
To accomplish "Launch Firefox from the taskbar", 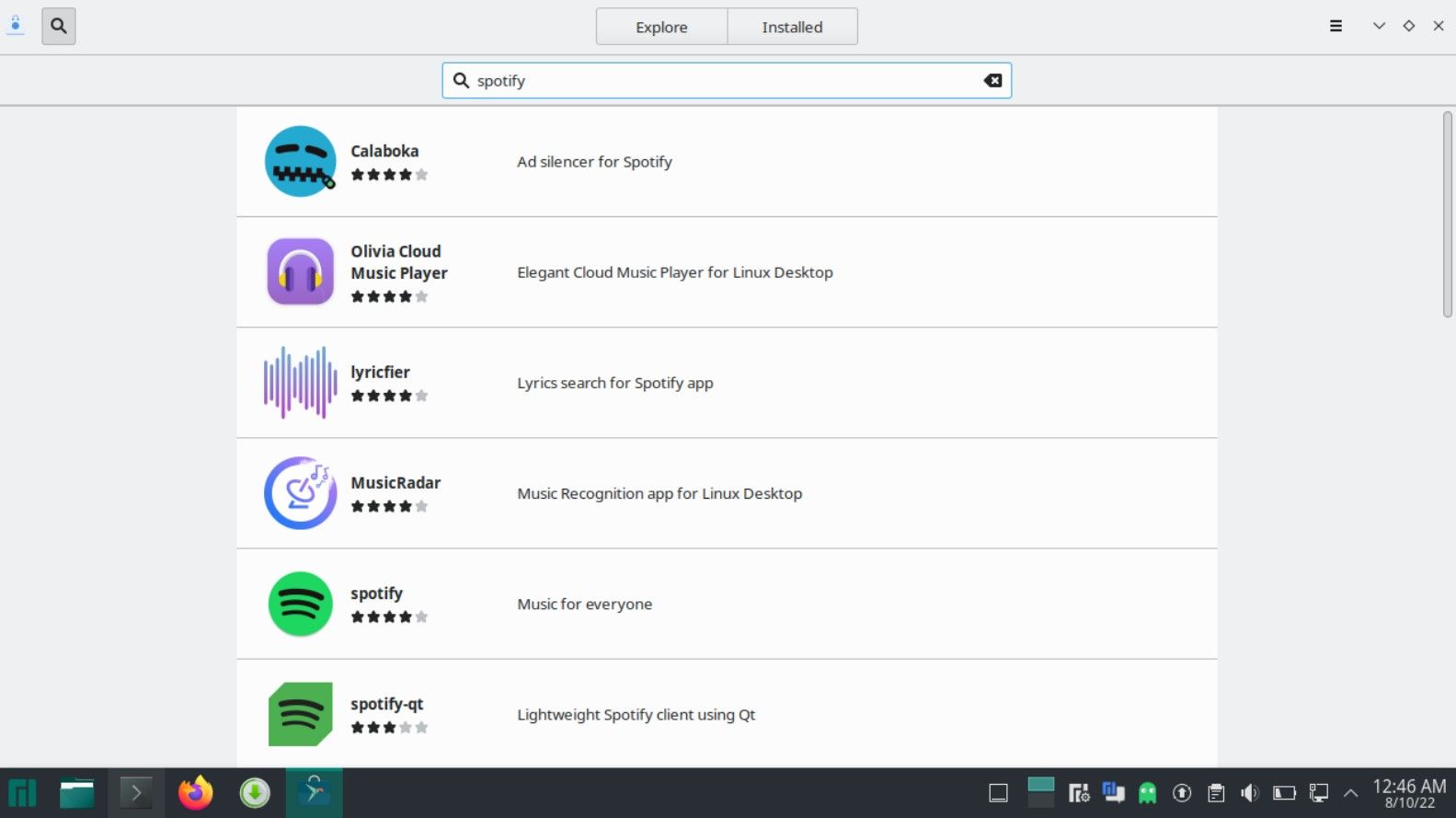I will (x=195, y=792).
